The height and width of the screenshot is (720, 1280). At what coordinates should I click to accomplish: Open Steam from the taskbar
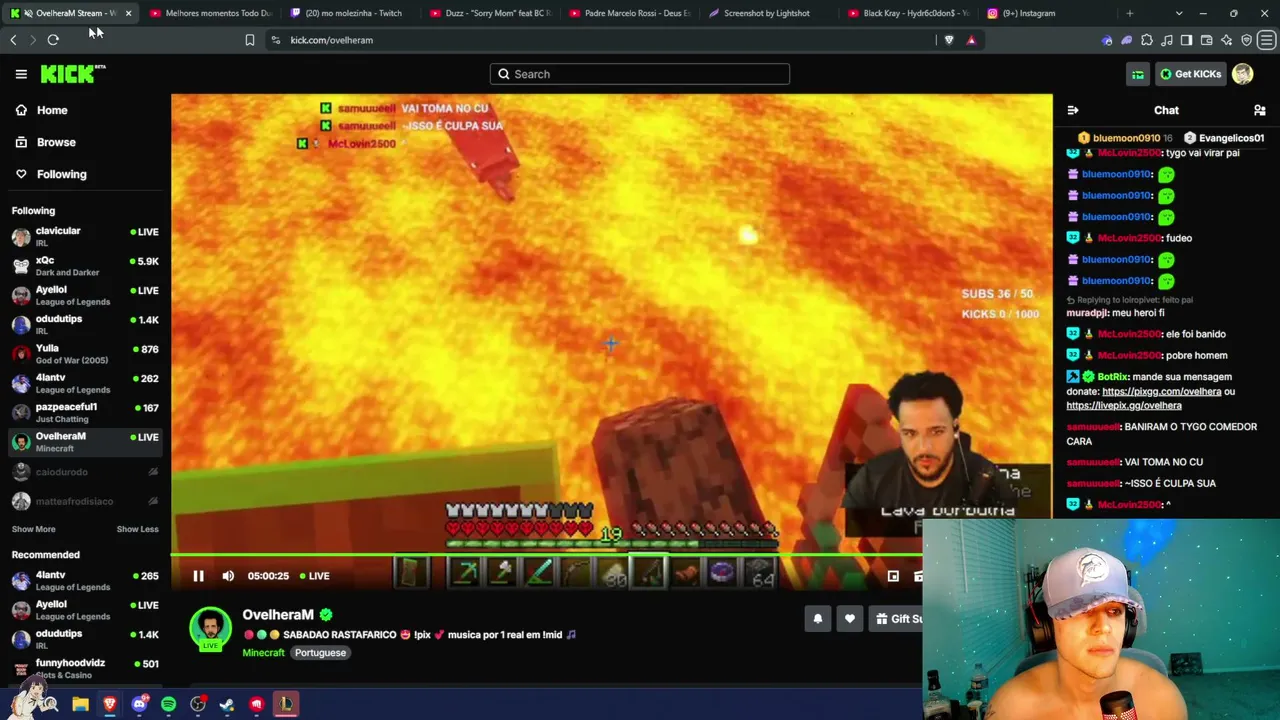227,704
